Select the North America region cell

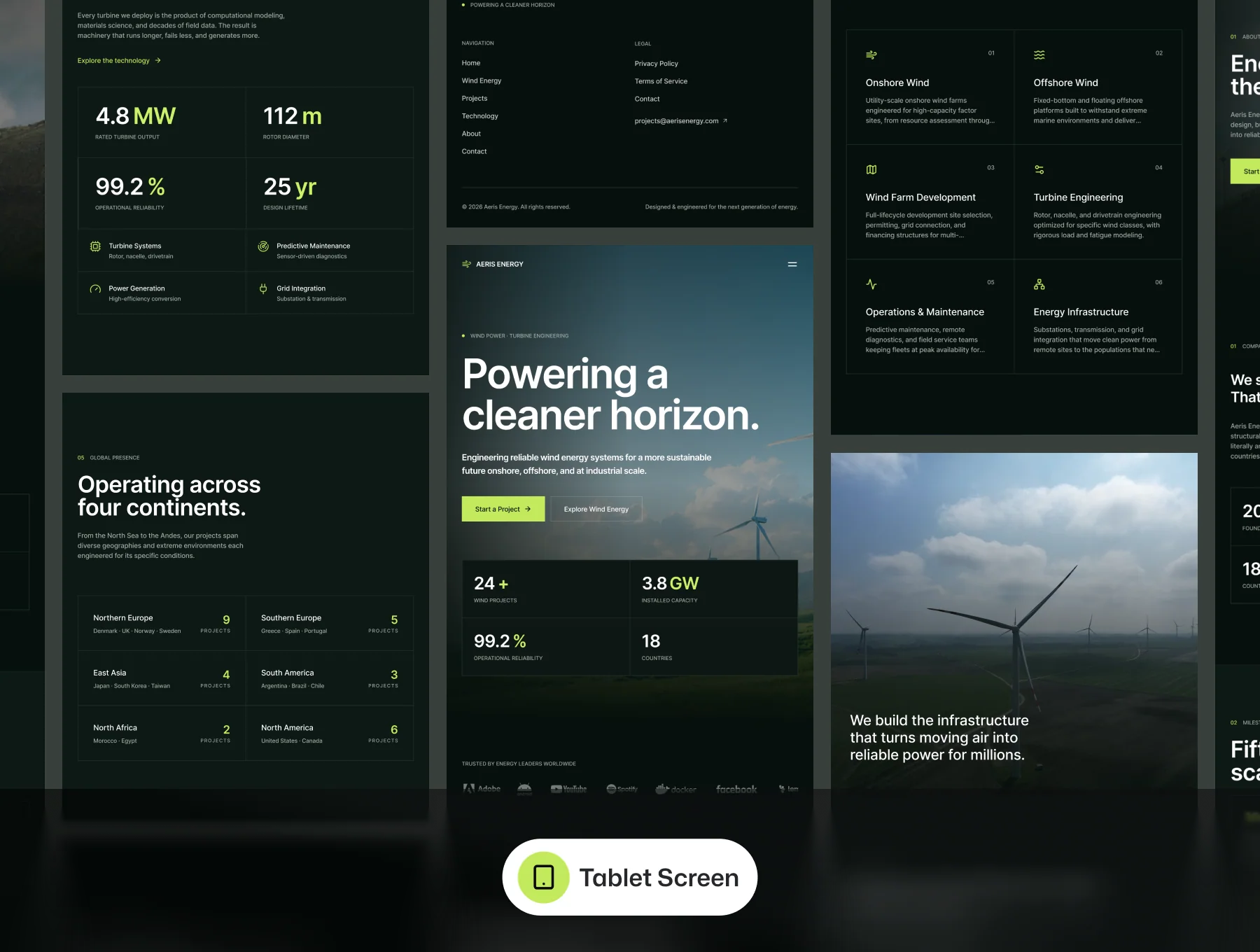pyautogui.click(x=330, y=733)
